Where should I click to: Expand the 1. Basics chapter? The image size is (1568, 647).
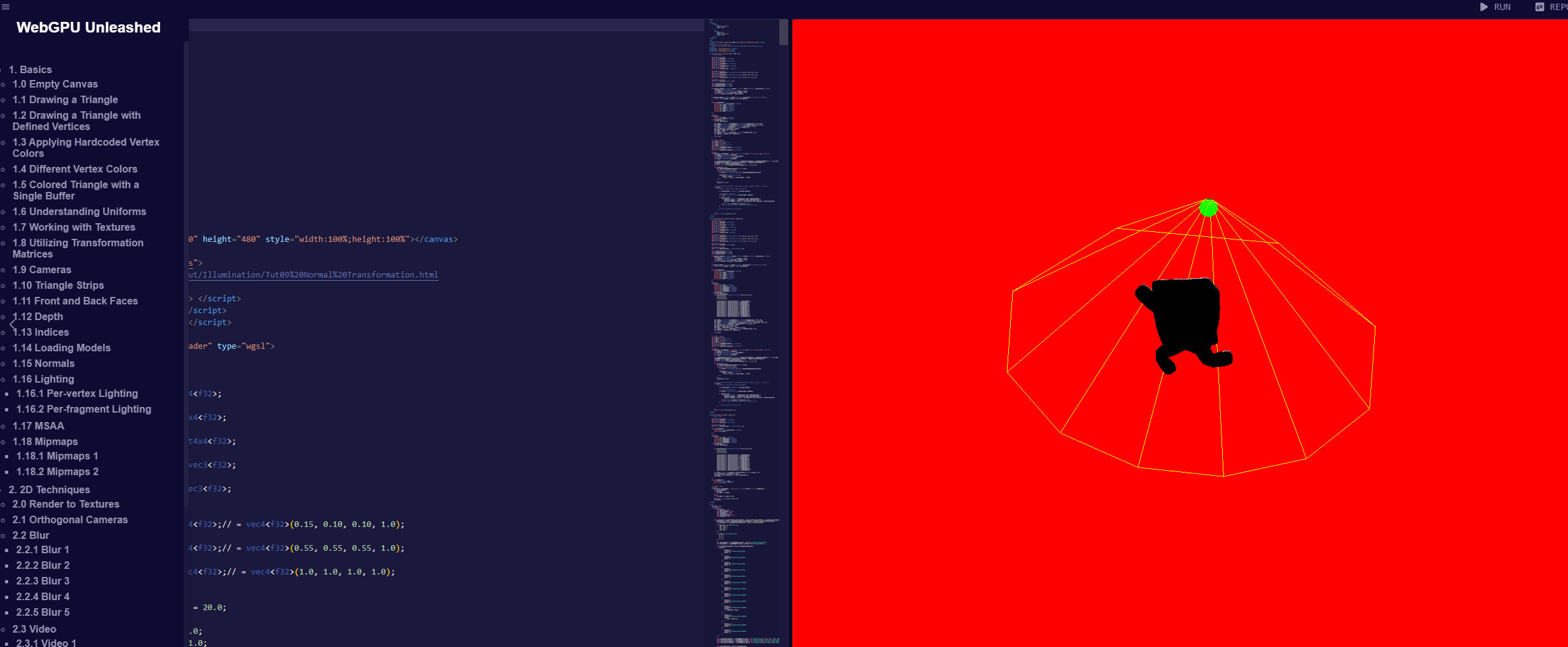30,69
